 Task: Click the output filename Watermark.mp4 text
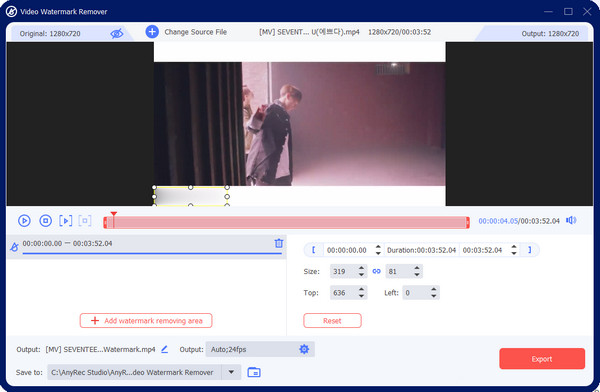click(x=100, y=350)
